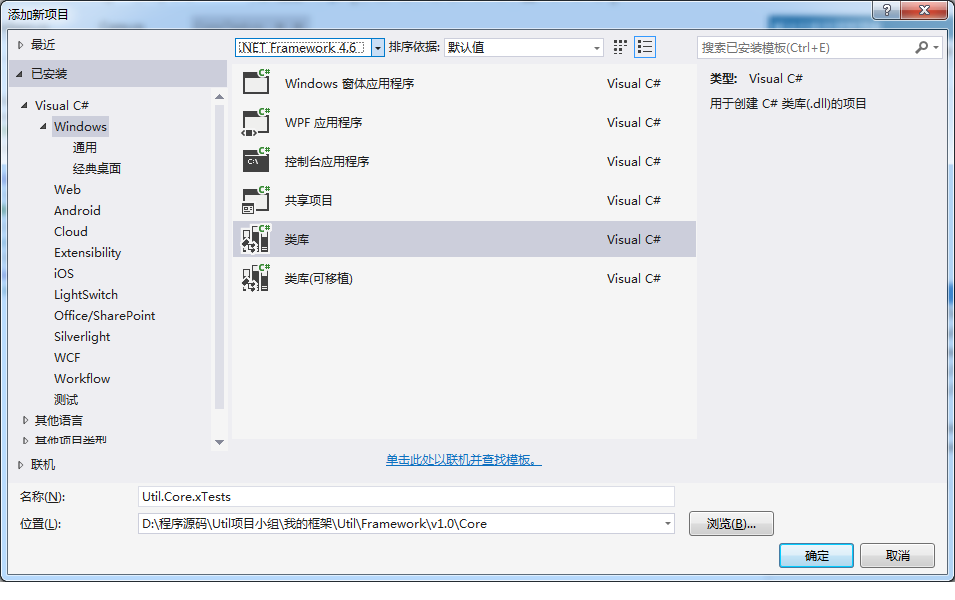
Task: Select the WCF category
Action: pyautogui.click(x=67, y=358)
